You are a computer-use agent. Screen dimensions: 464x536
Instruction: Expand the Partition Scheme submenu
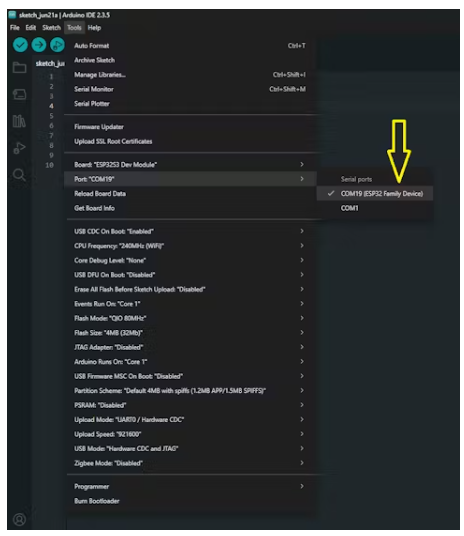[x=190, y=390]
